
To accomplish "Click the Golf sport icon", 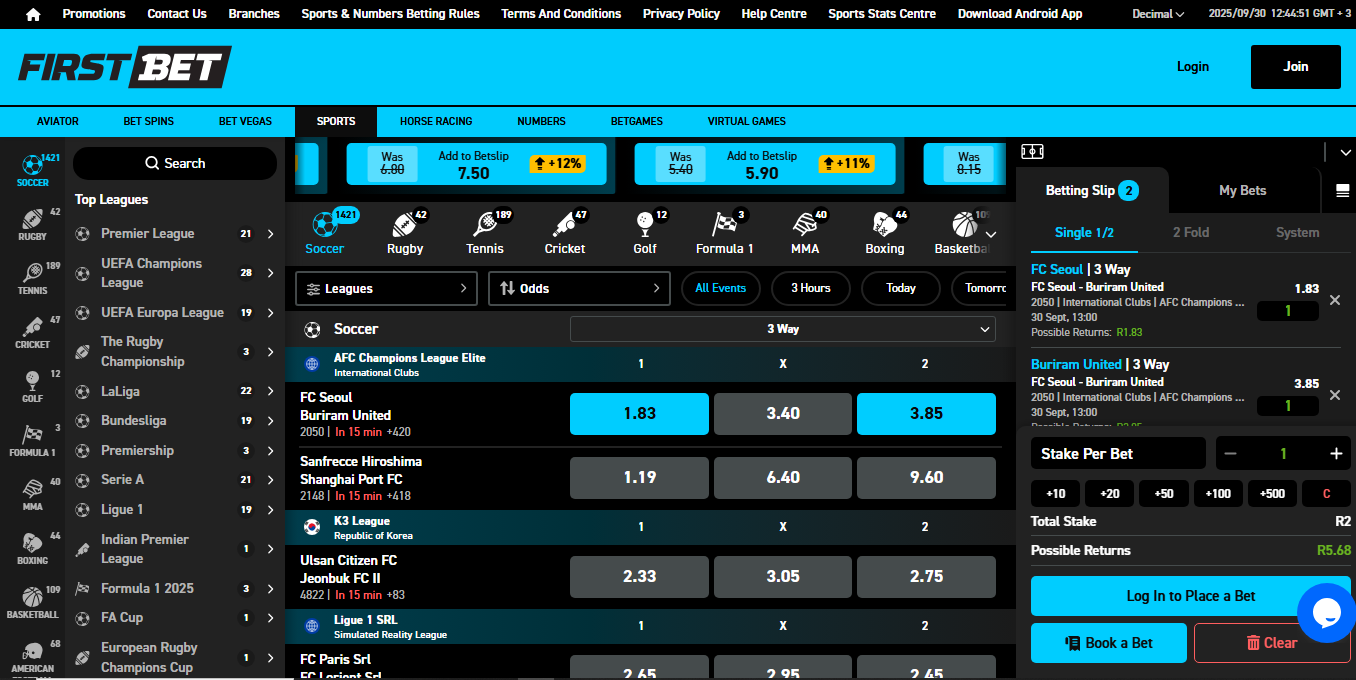I will (x=645, y=232).
